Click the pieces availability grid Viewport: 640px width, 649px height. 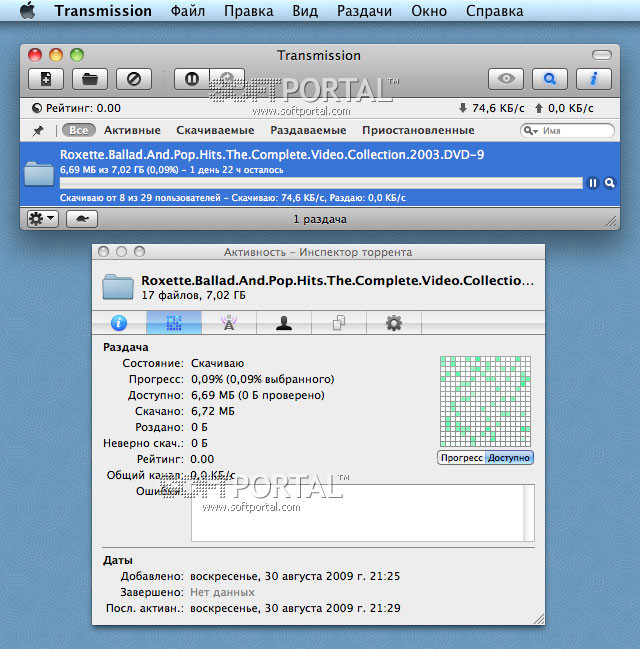485,401
